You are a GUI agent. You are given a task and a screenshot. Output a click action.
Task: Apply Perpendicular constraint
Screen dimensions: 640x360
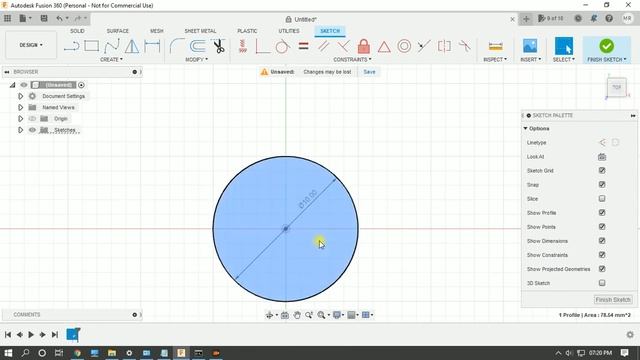343,46
